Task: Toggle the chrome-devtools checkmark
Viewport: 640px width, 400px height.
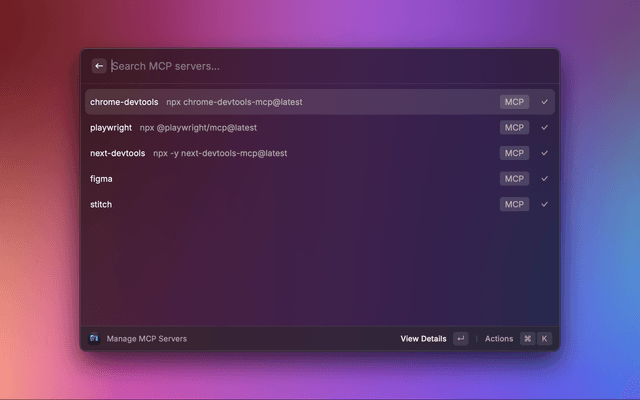Action: (545, 102)
